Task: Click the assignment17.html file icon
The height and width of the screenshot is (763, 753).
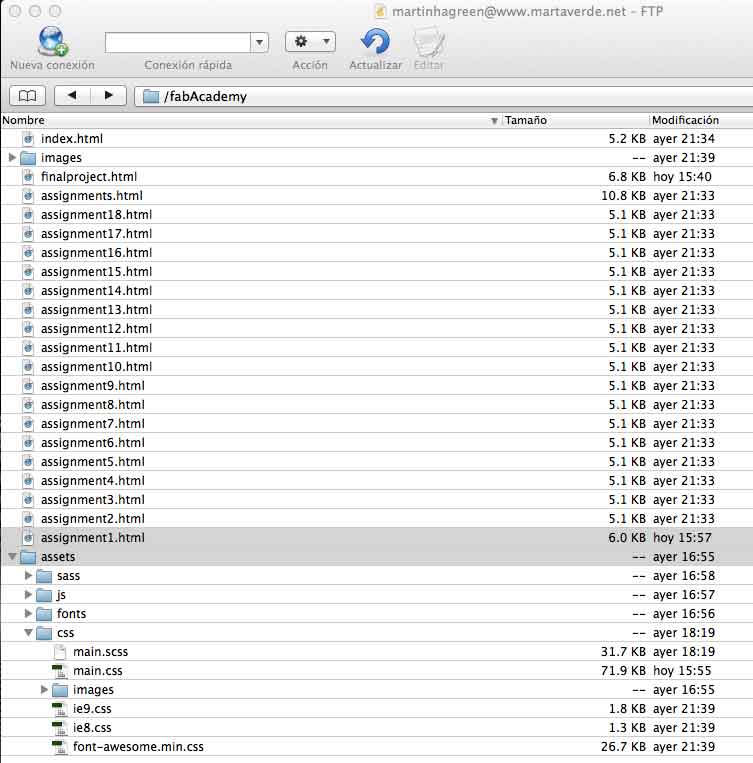Action: pos(28,234)
